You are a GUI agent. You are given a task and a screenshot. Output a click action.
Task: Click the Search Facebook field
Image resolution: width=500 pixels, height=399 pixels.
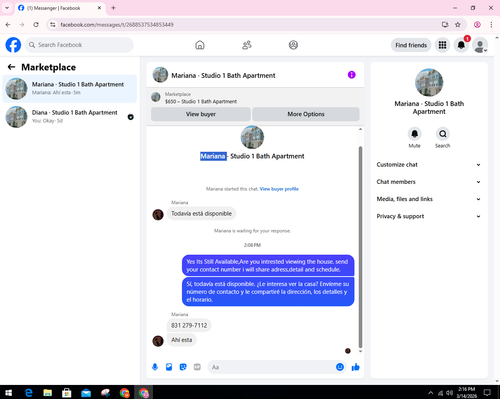[79, 45]
